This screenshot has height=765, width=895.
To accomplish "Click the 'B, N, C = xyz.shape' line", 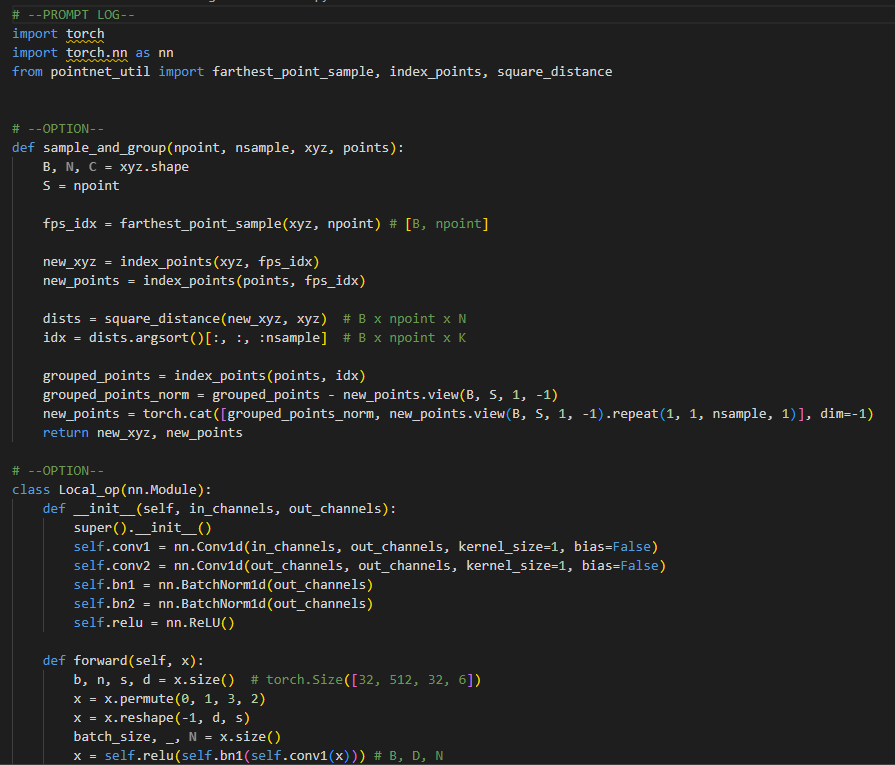I will pos(116,167).
